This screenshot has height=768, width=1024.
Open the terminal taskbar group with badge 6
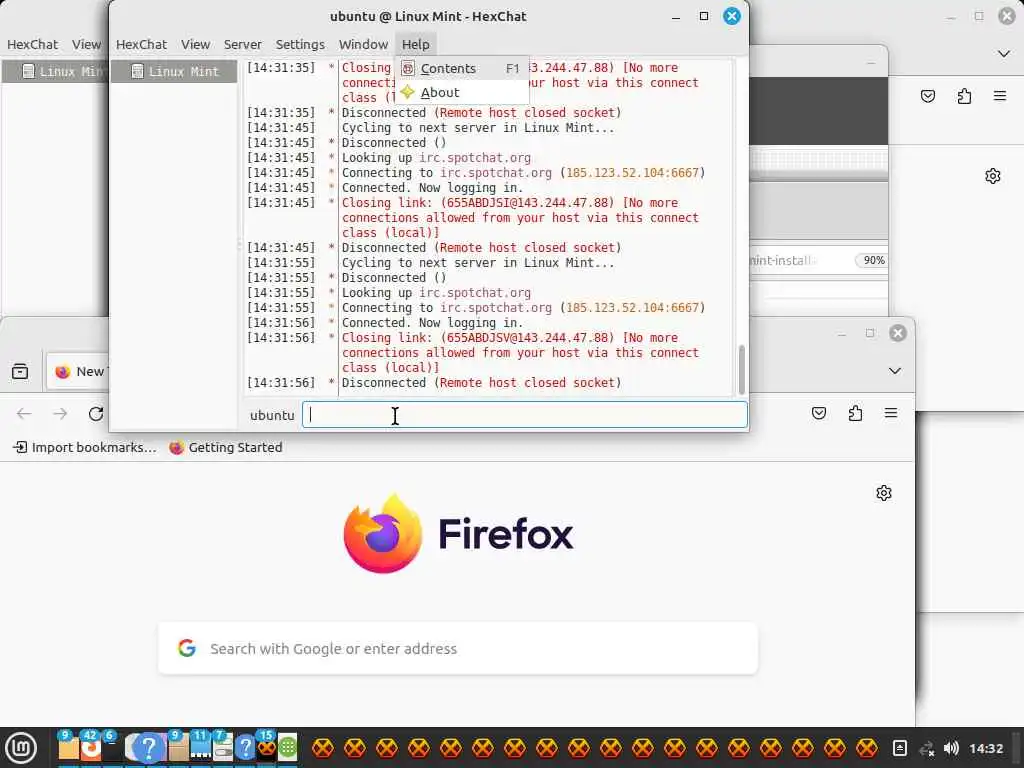point(112,748)
